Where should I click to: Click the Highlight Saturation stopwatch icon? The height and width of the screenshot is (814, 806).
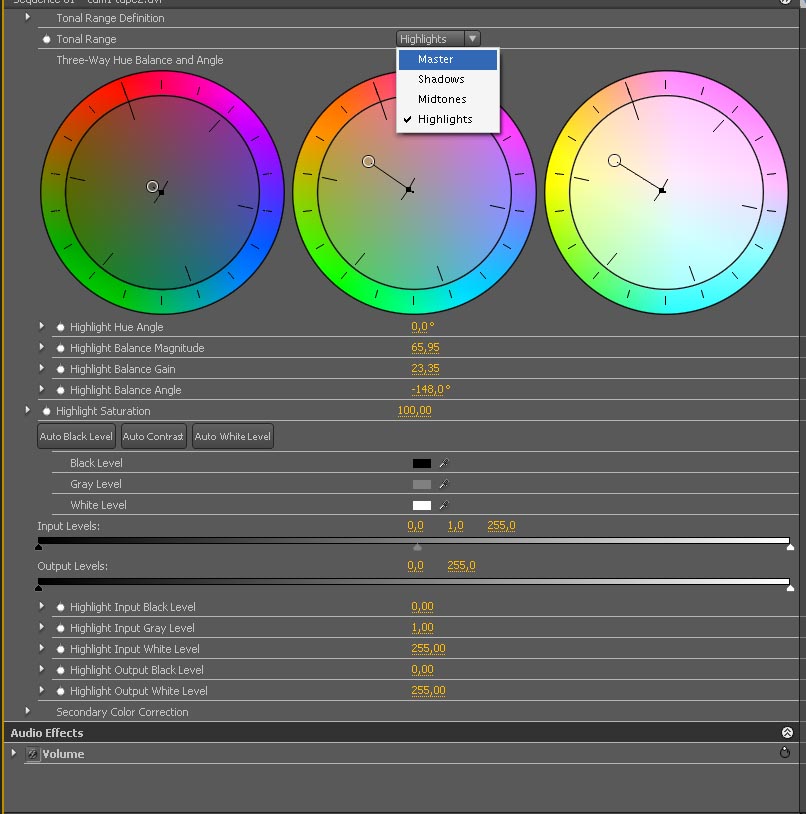[47, 411]
